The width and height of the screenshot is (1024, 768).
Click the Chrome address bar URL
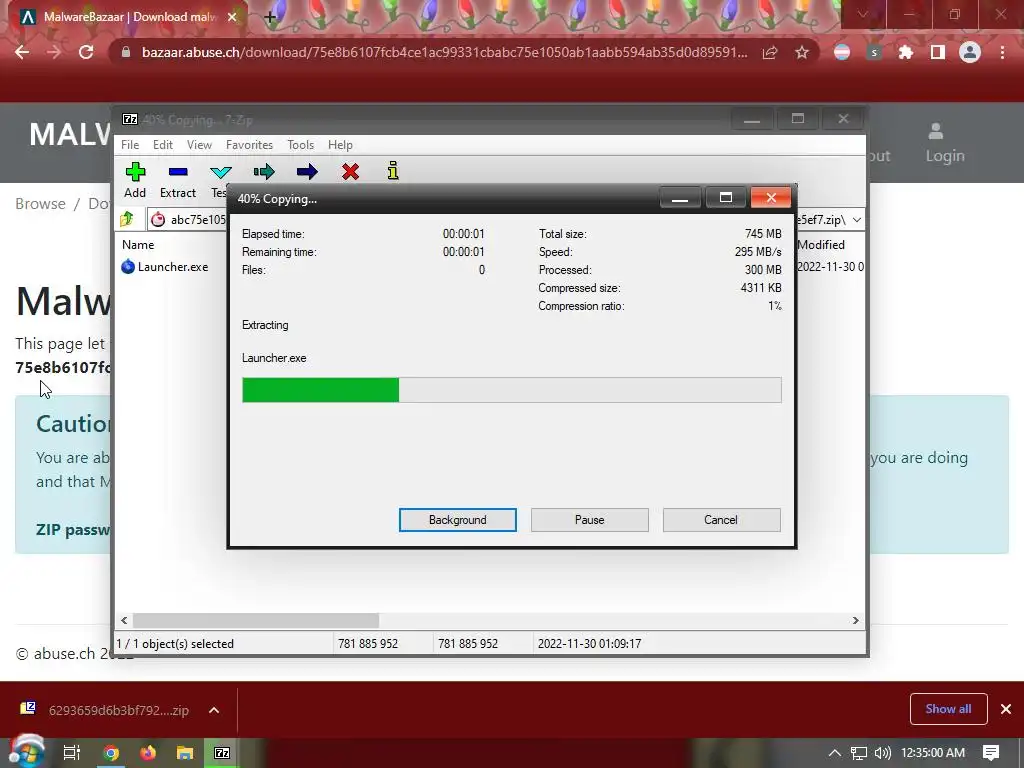[x=444, y=52]
